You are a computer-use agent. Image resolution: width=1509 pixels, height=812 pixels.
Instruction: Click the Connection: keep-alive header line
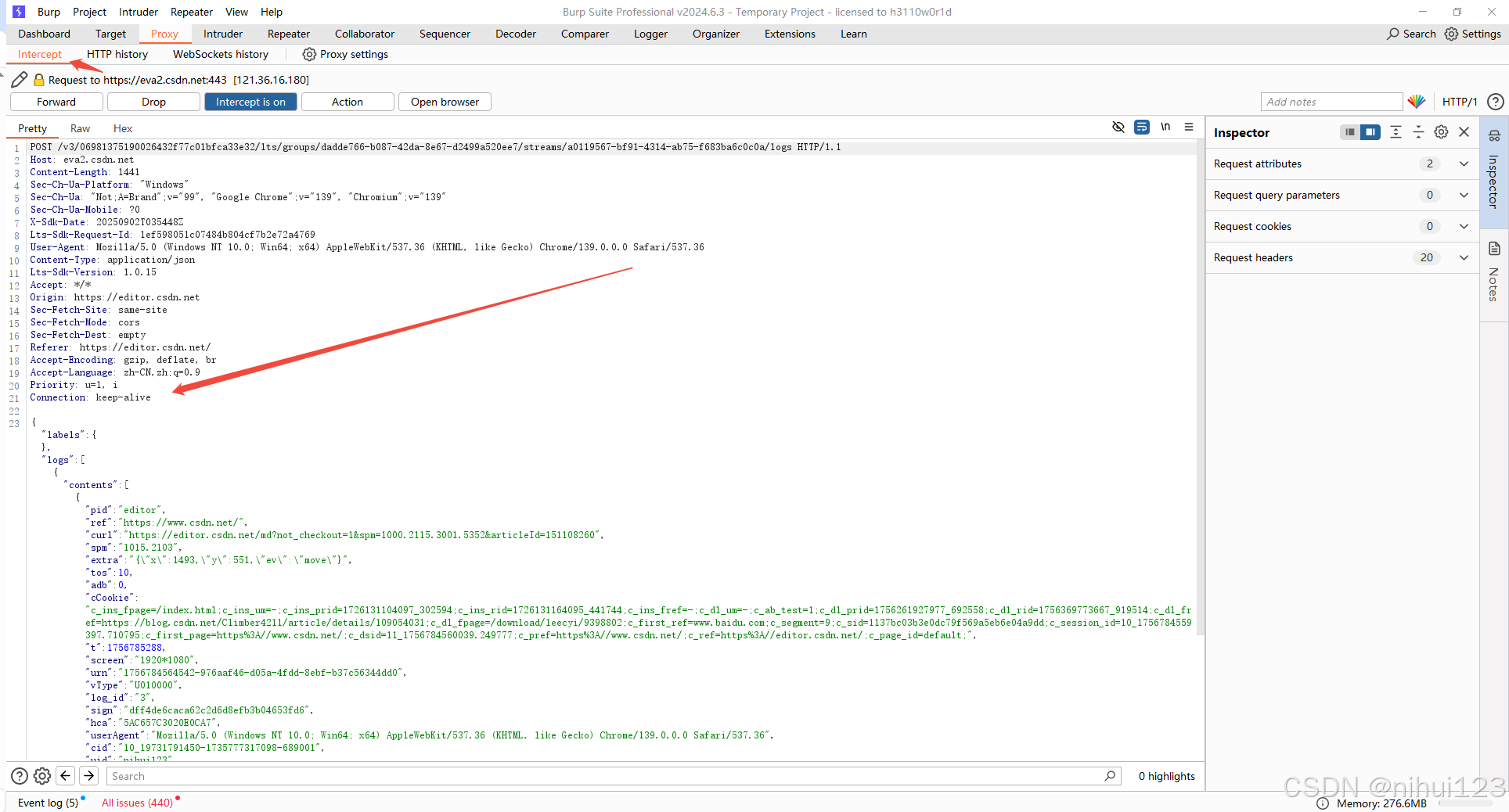90,397
